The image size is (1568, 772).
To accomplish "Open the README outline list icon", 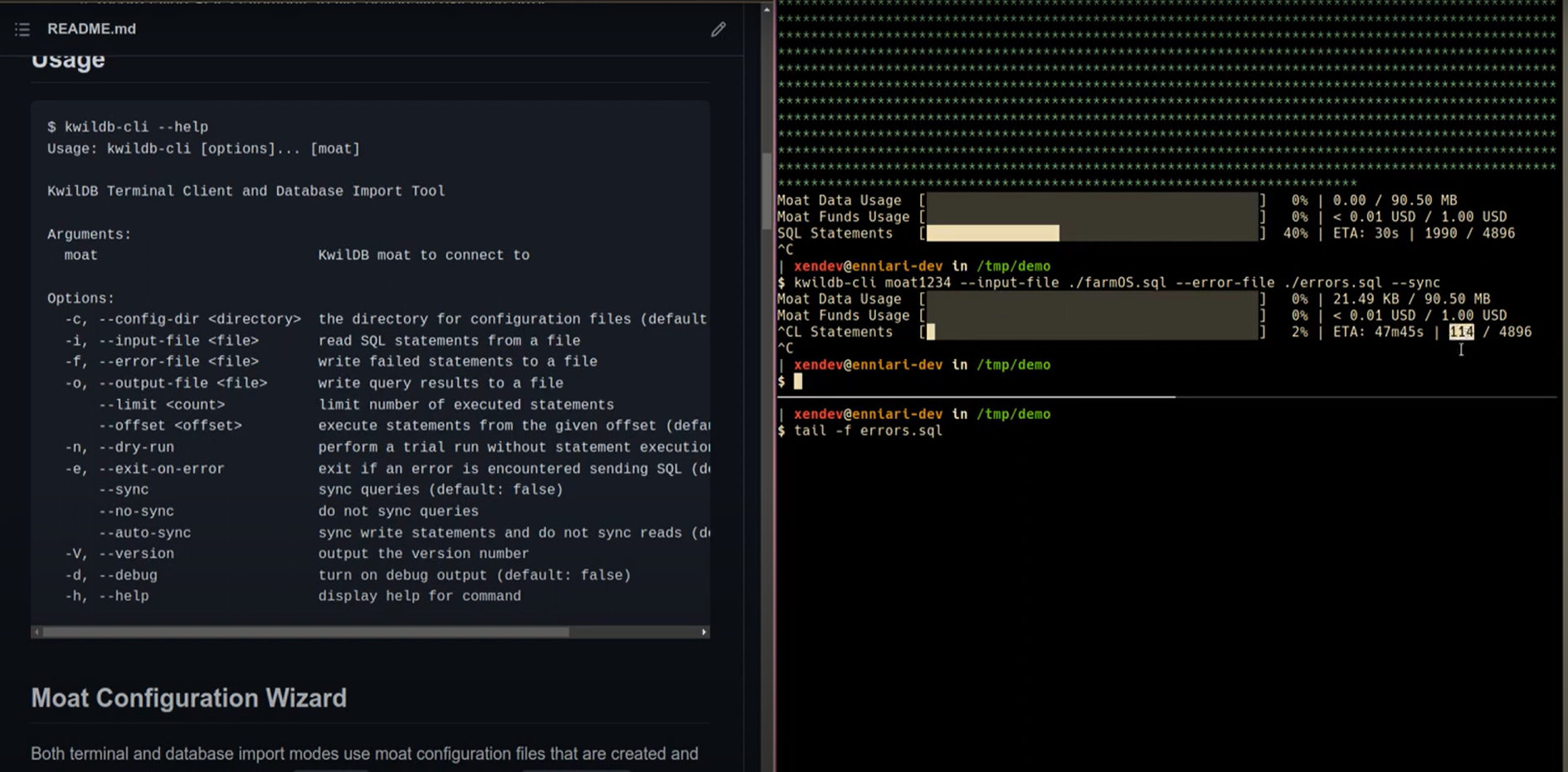I will click(22, 29).
